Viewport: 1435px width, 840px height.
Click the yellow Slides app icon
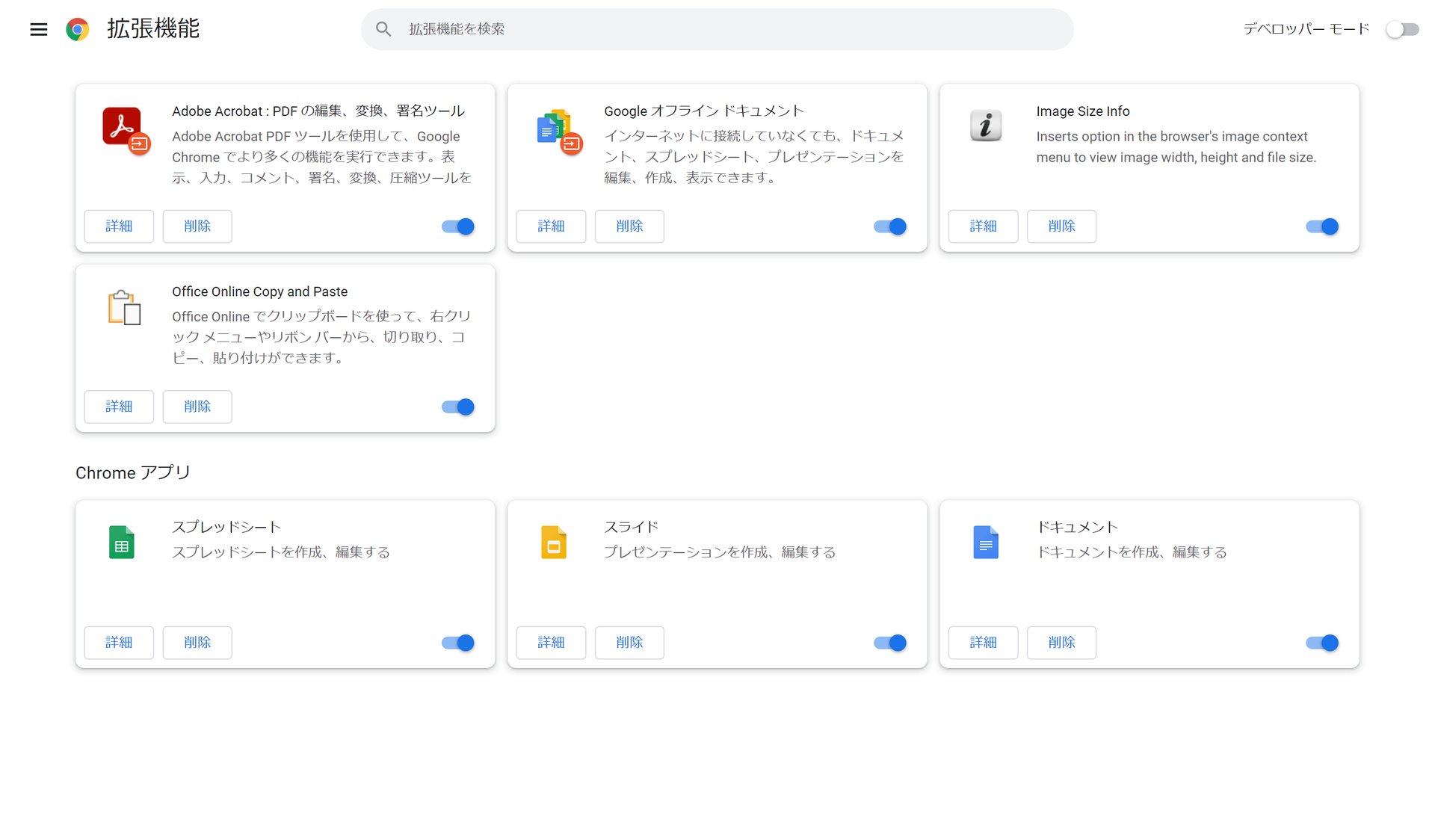tap(554, 543)
